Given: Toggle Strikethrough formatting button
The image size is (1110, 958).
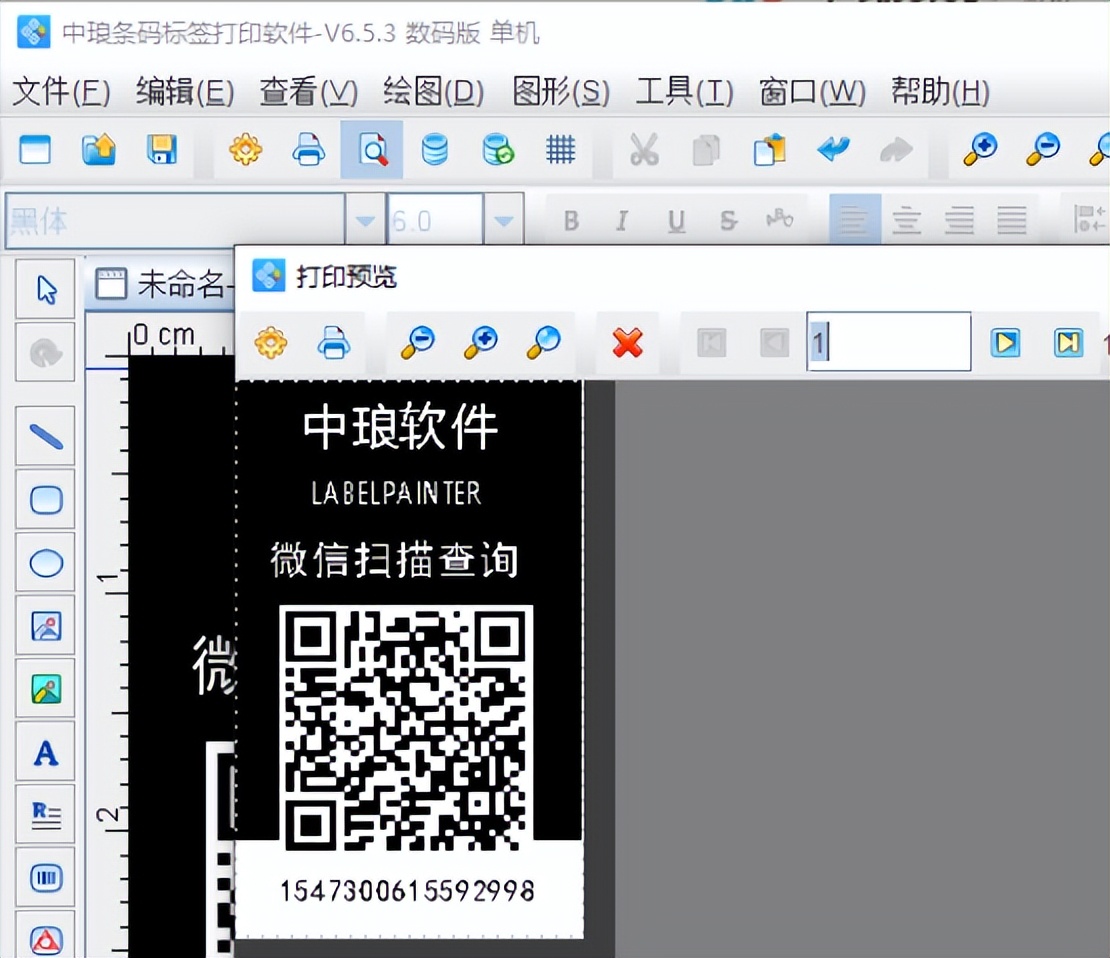Looking at the screenshot, I should 728,221.
